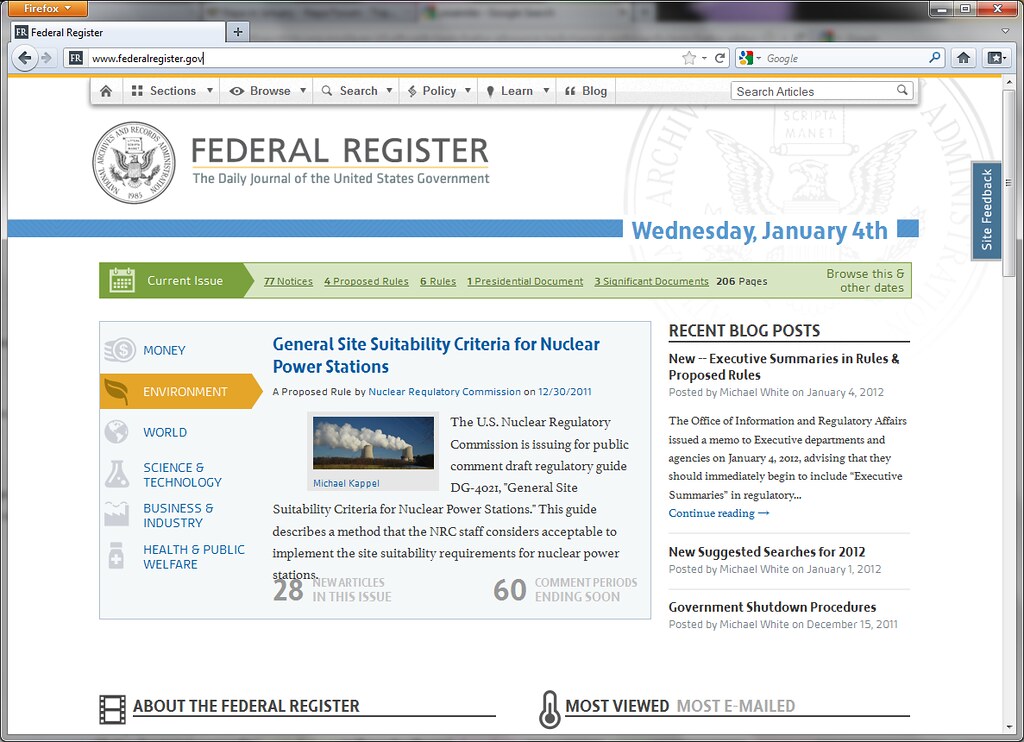Open the 4 Proposed Rules link

click(x=366, y=281)
